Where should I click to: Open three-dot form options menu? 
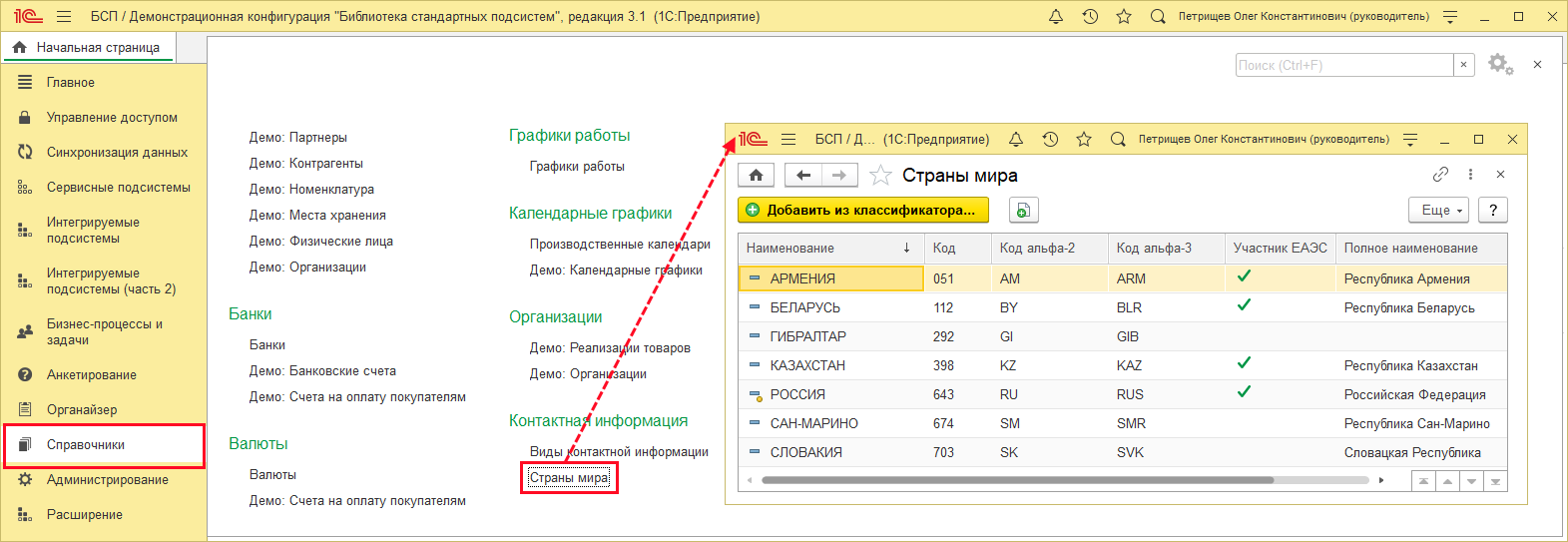1470,175
